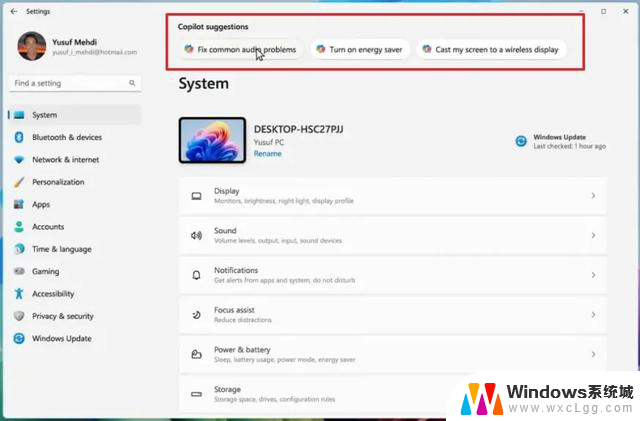Image resolution: width=640 pixels, height=421 pixels.
Task: Click the Time & language globe icon
Action: (19, 249)
